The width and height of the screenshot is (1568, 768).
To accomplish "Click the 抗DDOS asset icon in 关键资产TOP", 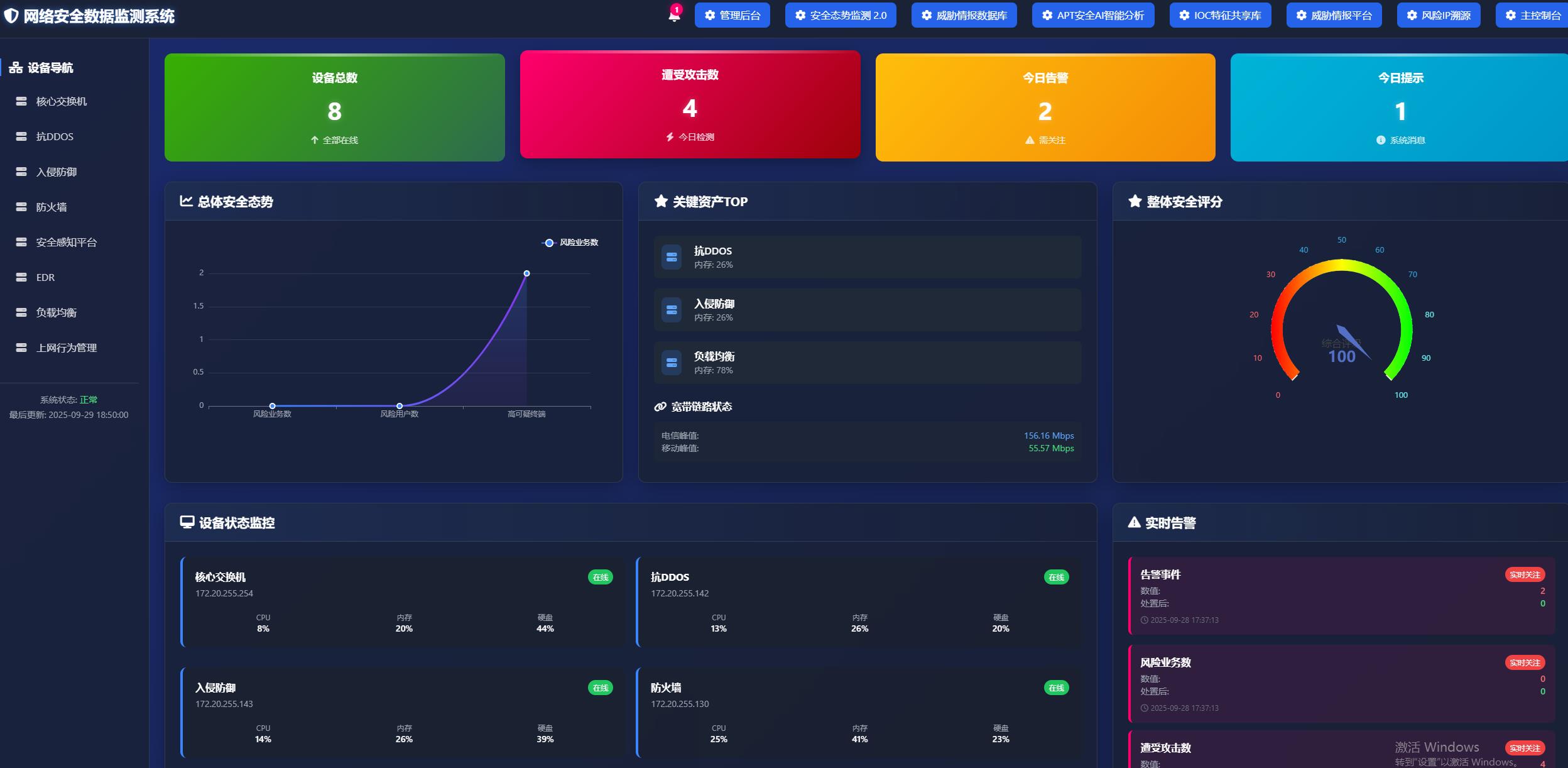I will tap(672, 257).
